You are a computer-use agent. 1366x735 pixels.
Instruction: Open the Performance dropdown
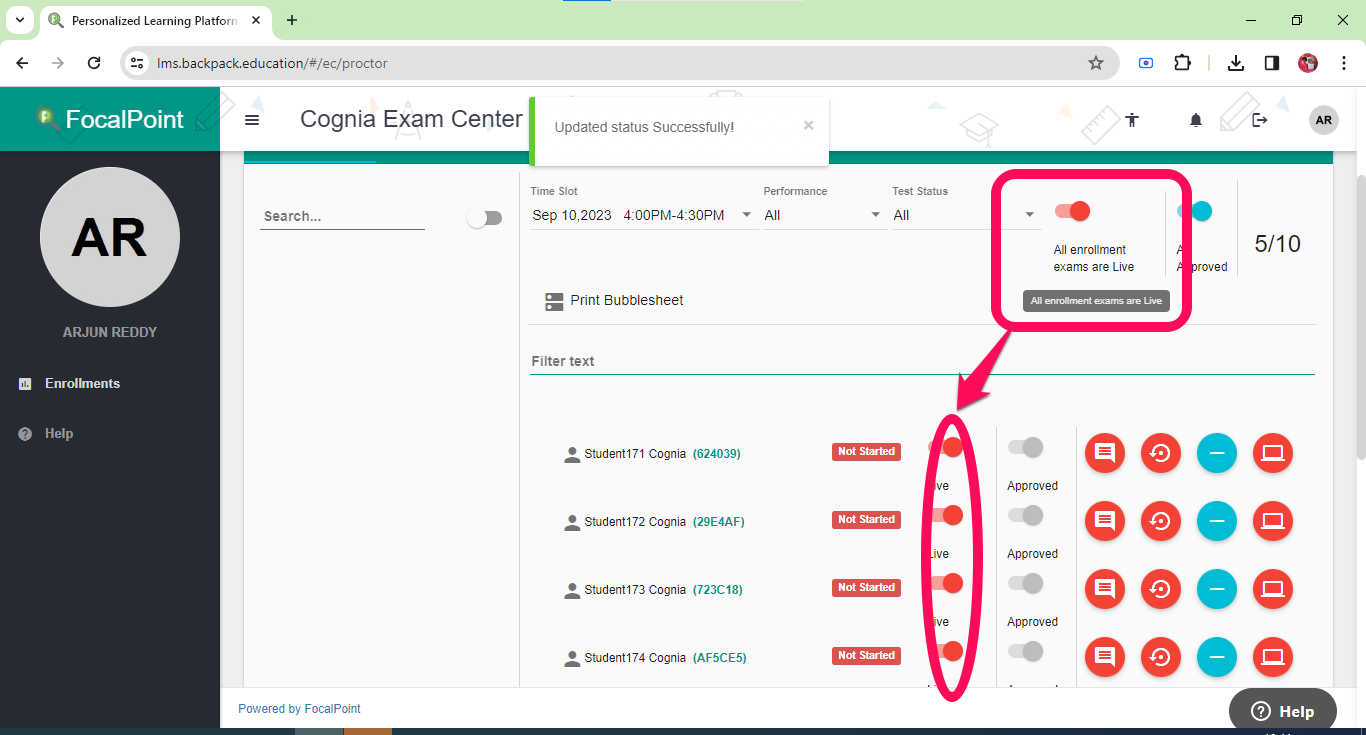click(823, 215)
